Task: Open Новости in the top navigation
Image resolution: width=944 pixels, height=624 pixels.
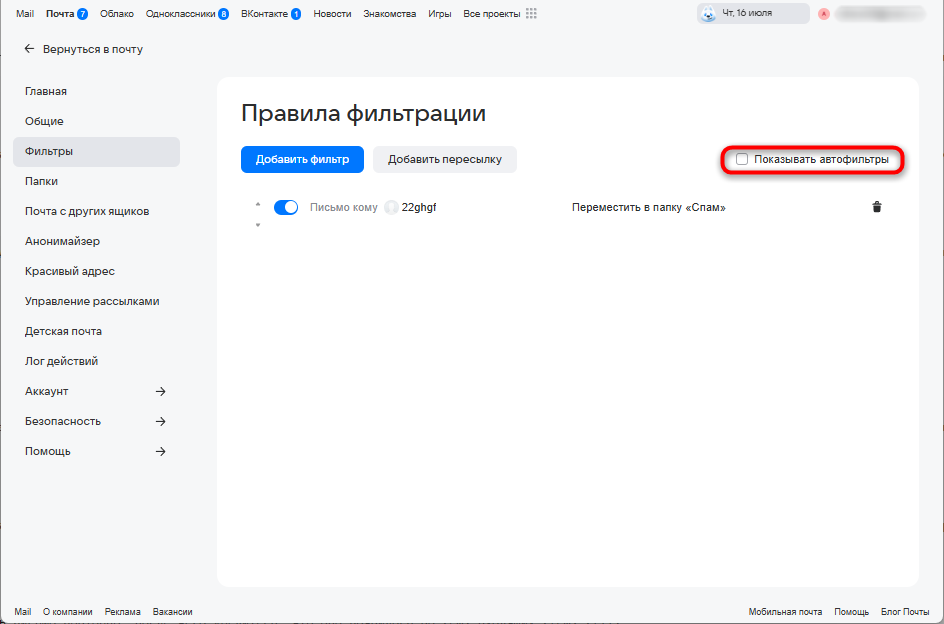Action: (332, 13)
